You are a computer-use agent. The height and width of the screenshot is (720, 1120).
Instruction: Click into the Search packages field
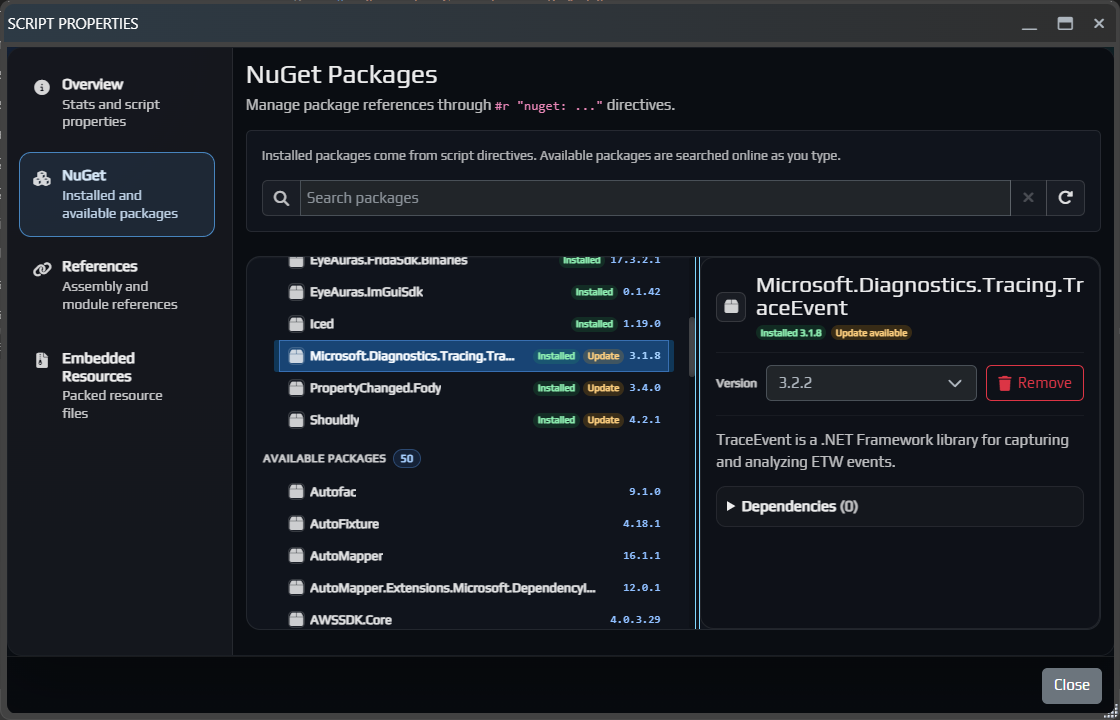click(650, 197)
